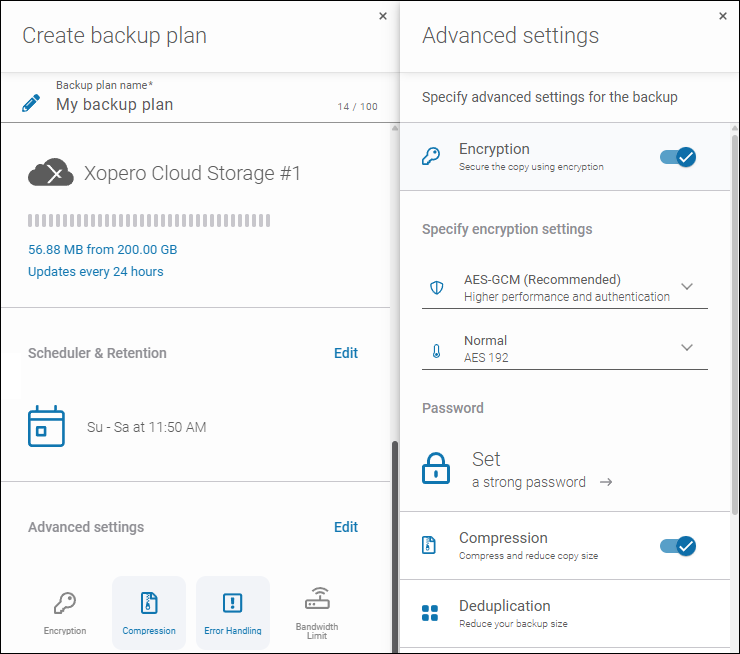Screen dimensions: 740x654
Task: Open Encryption shortcut in Advanced settings row
Action: [x=65, y=612]
